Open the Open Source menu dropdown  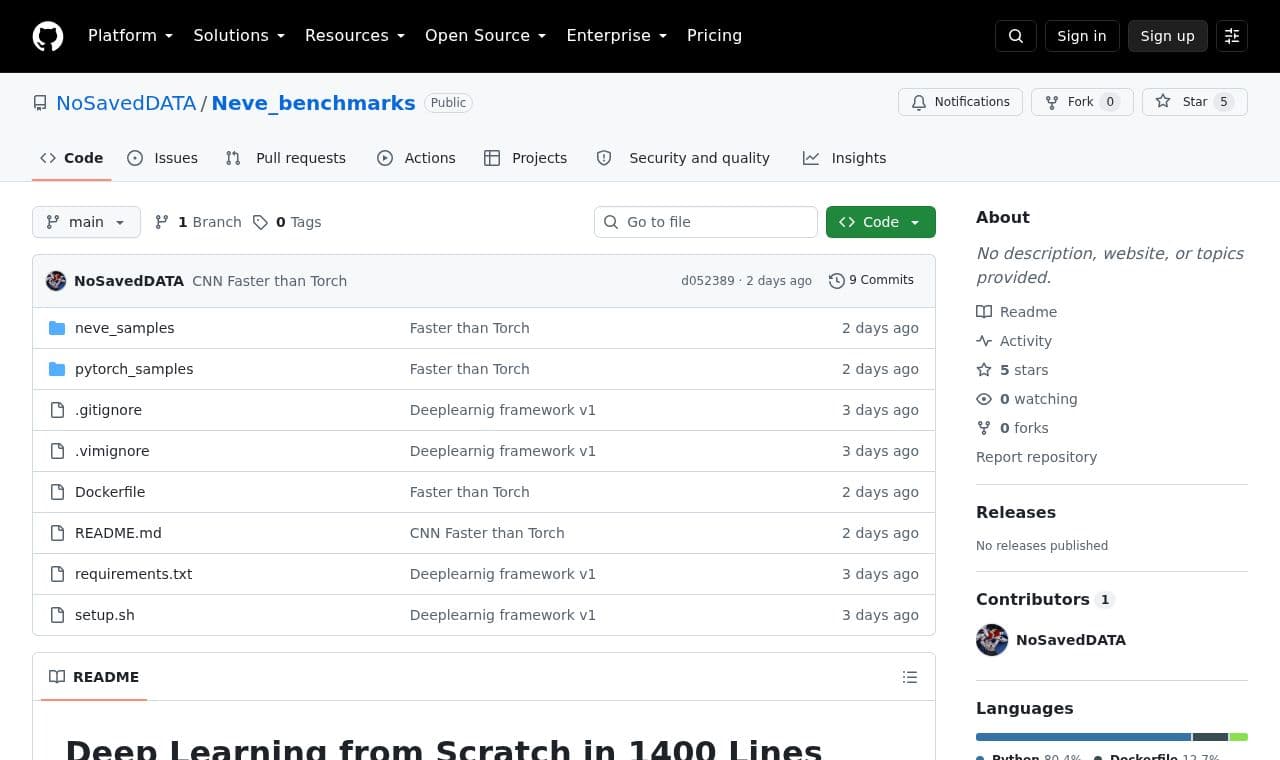(486, 35)
